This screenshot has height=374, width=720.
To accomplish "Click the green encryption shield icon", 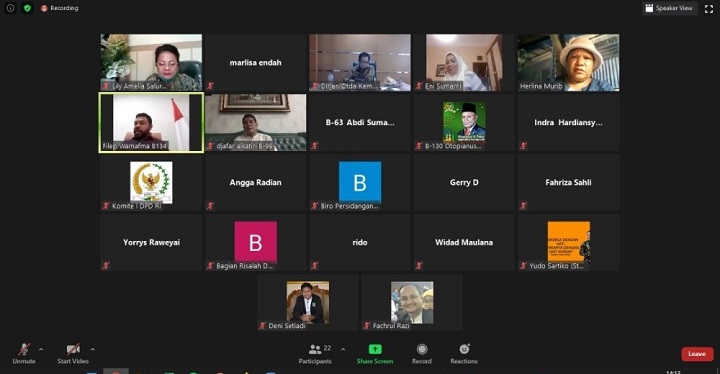I will 28,8.
